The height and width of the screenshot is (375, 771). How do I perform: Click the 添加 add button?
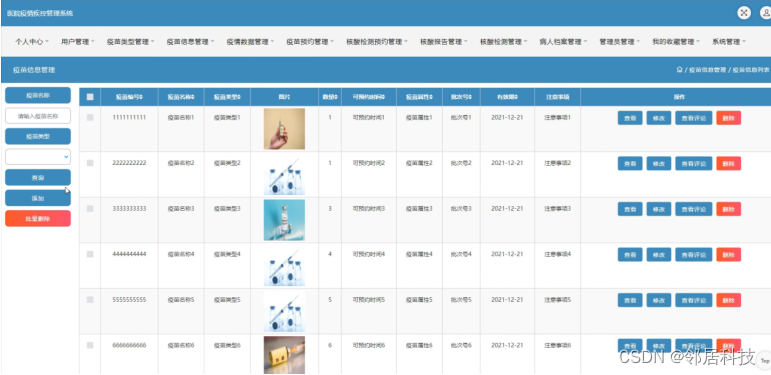(38, 198)
